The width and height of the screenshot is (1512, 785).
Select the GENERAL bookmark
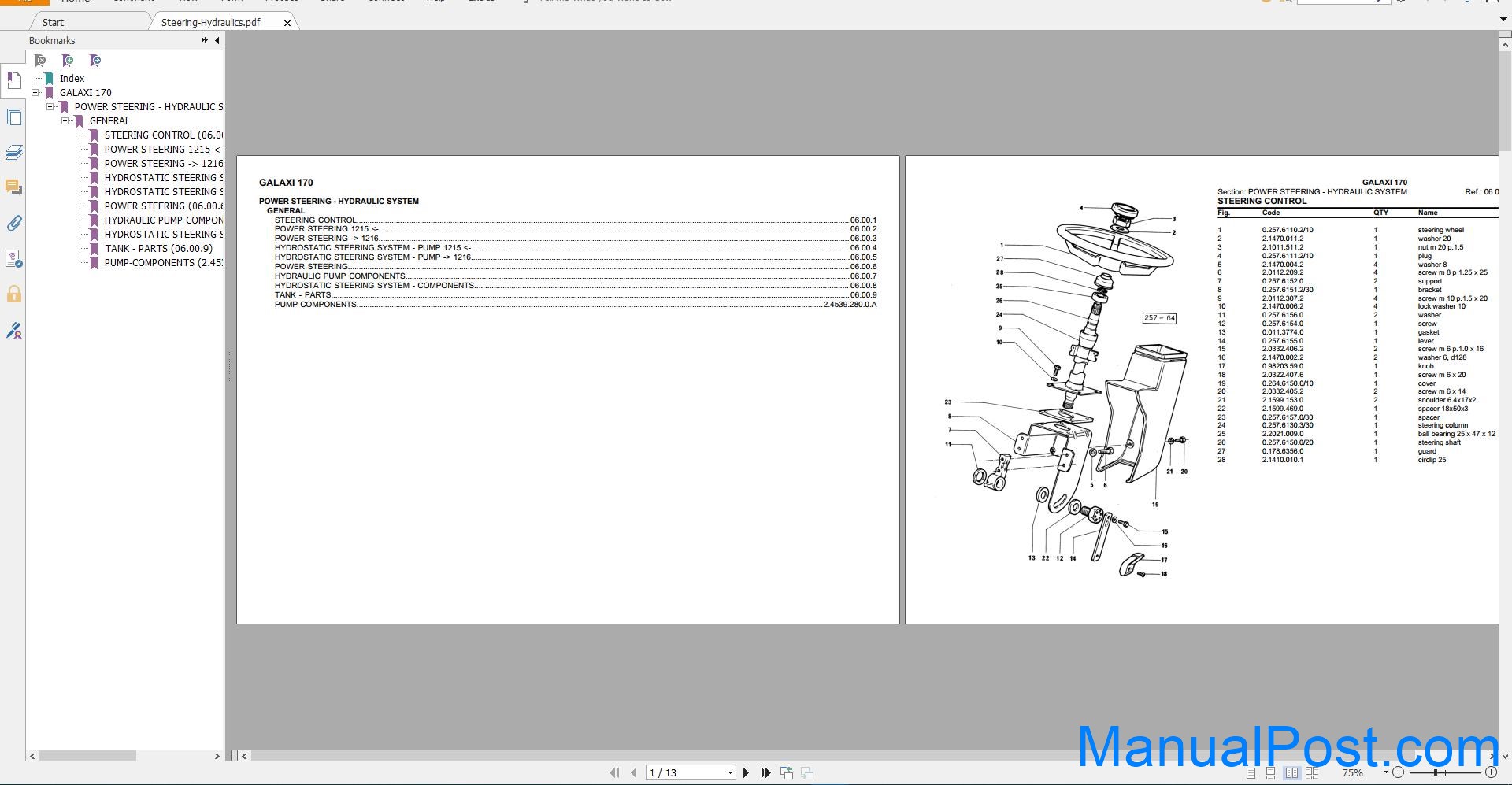[109, 120]
